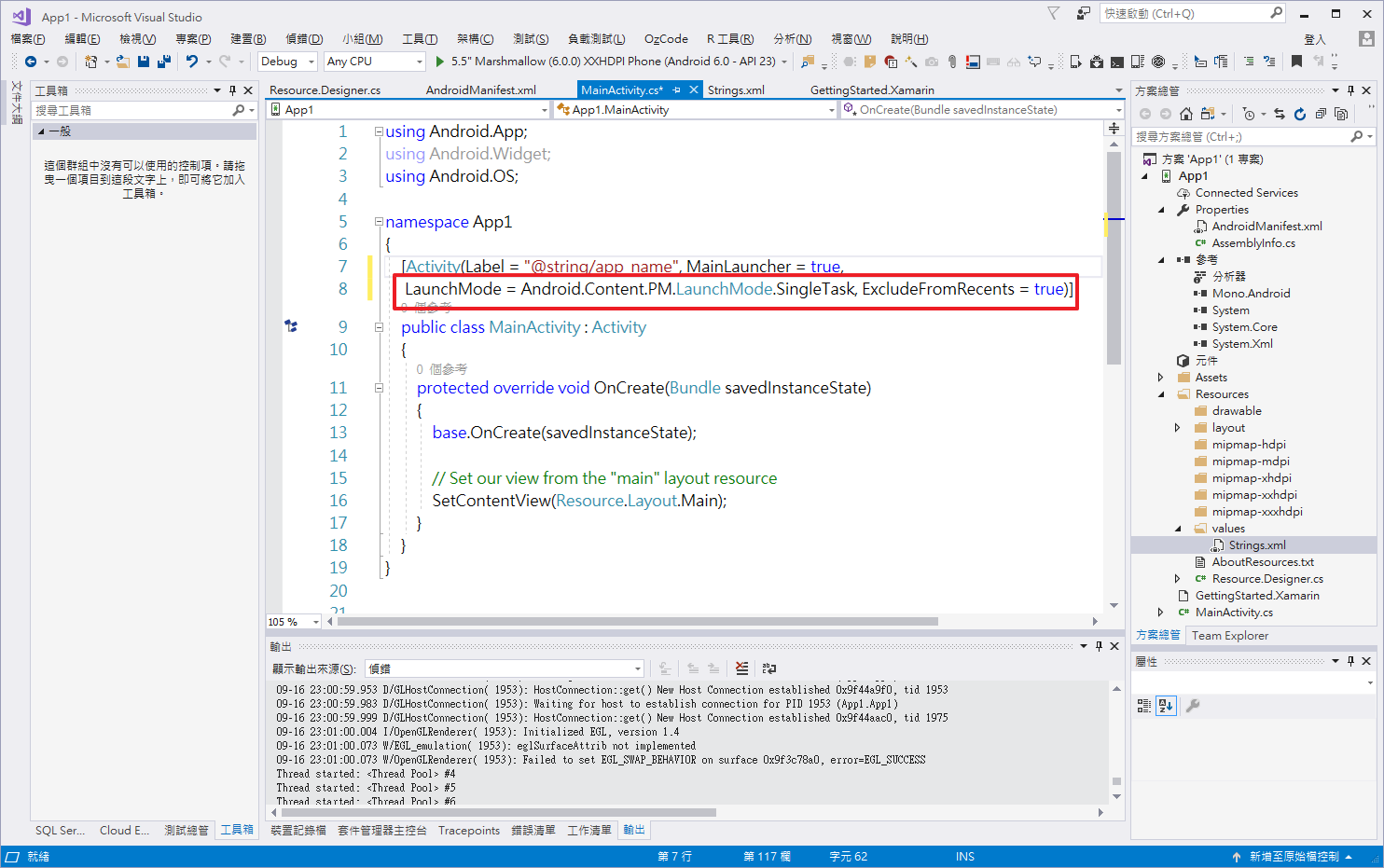This screenshot has height=868, width=1384.
Task: Toggle the alphabetical sort in Properties
Action: (x=1166, y=706)
